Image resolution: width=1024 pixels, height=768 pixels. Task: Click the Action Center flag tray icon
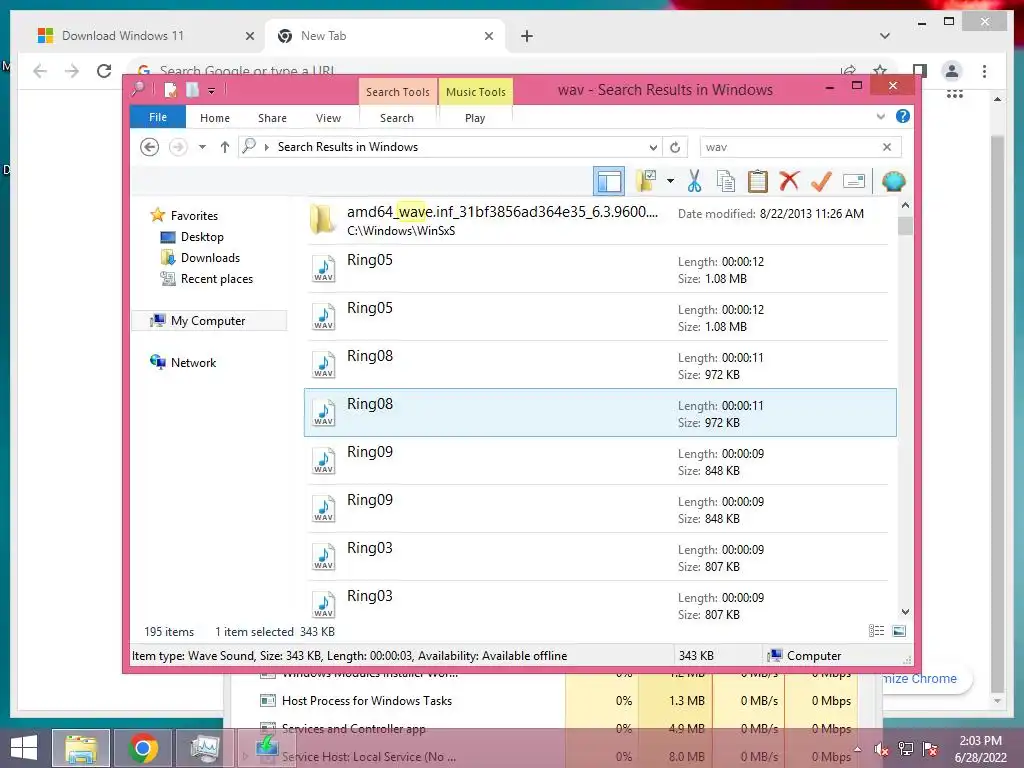pos(931,749)
